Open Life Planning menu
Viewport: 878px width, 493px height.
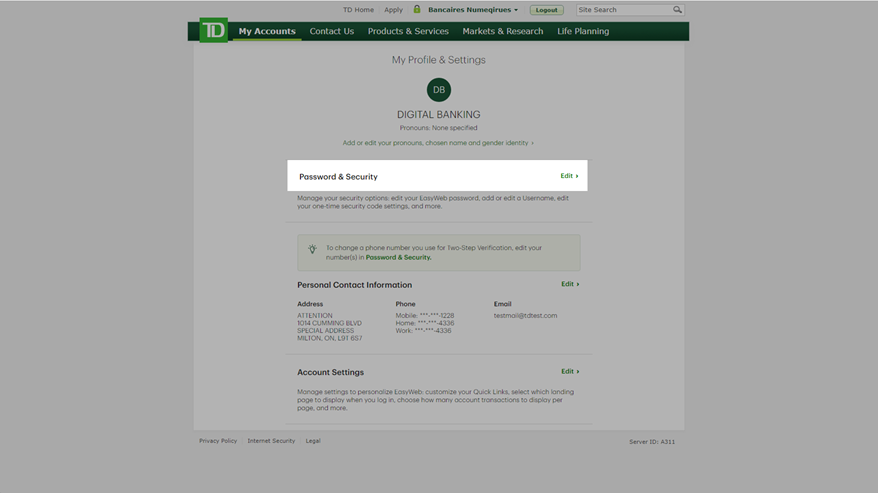[x=583, y=31]
